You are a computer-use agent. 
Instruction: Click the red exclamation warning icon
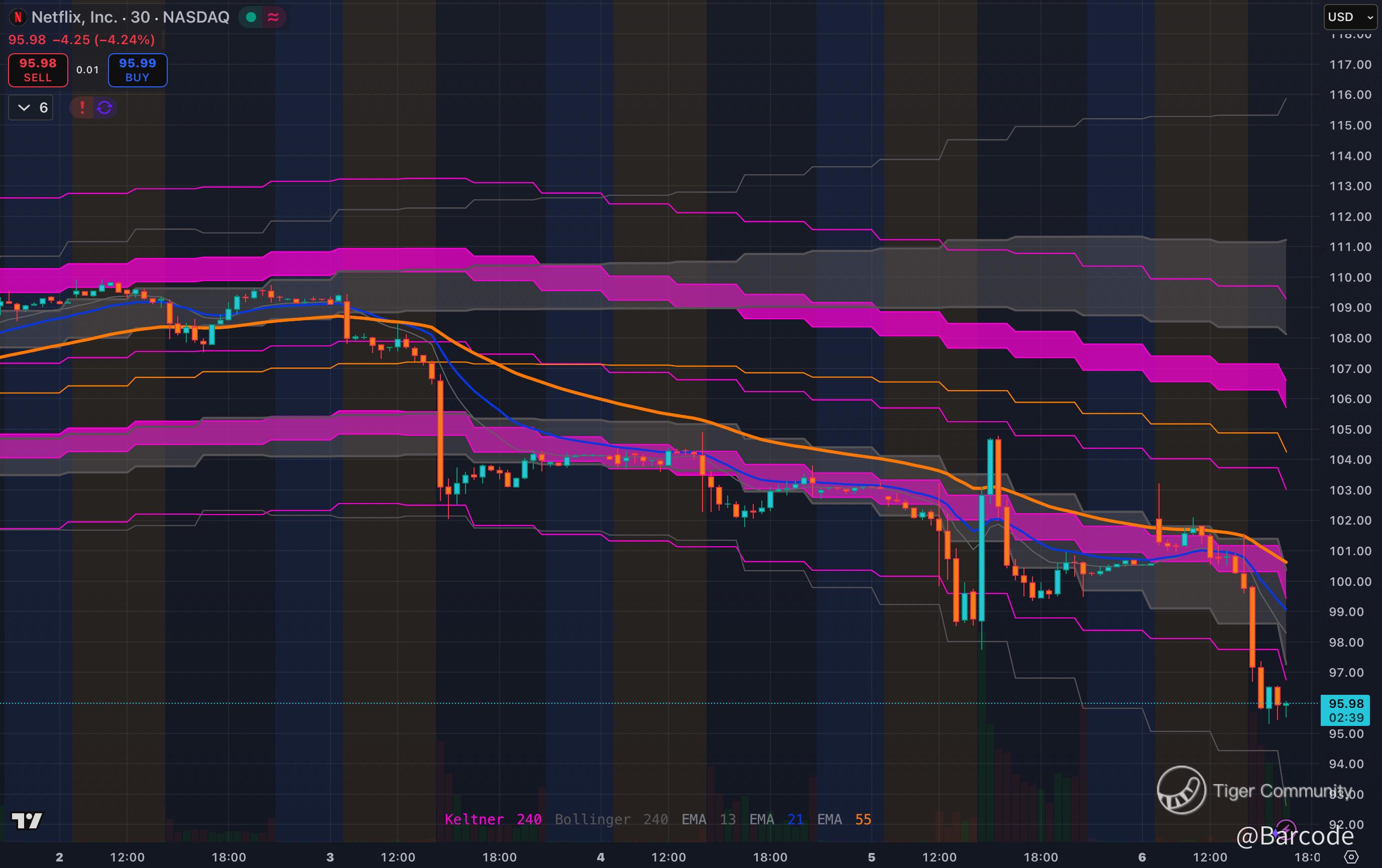(x=82, y=107)
